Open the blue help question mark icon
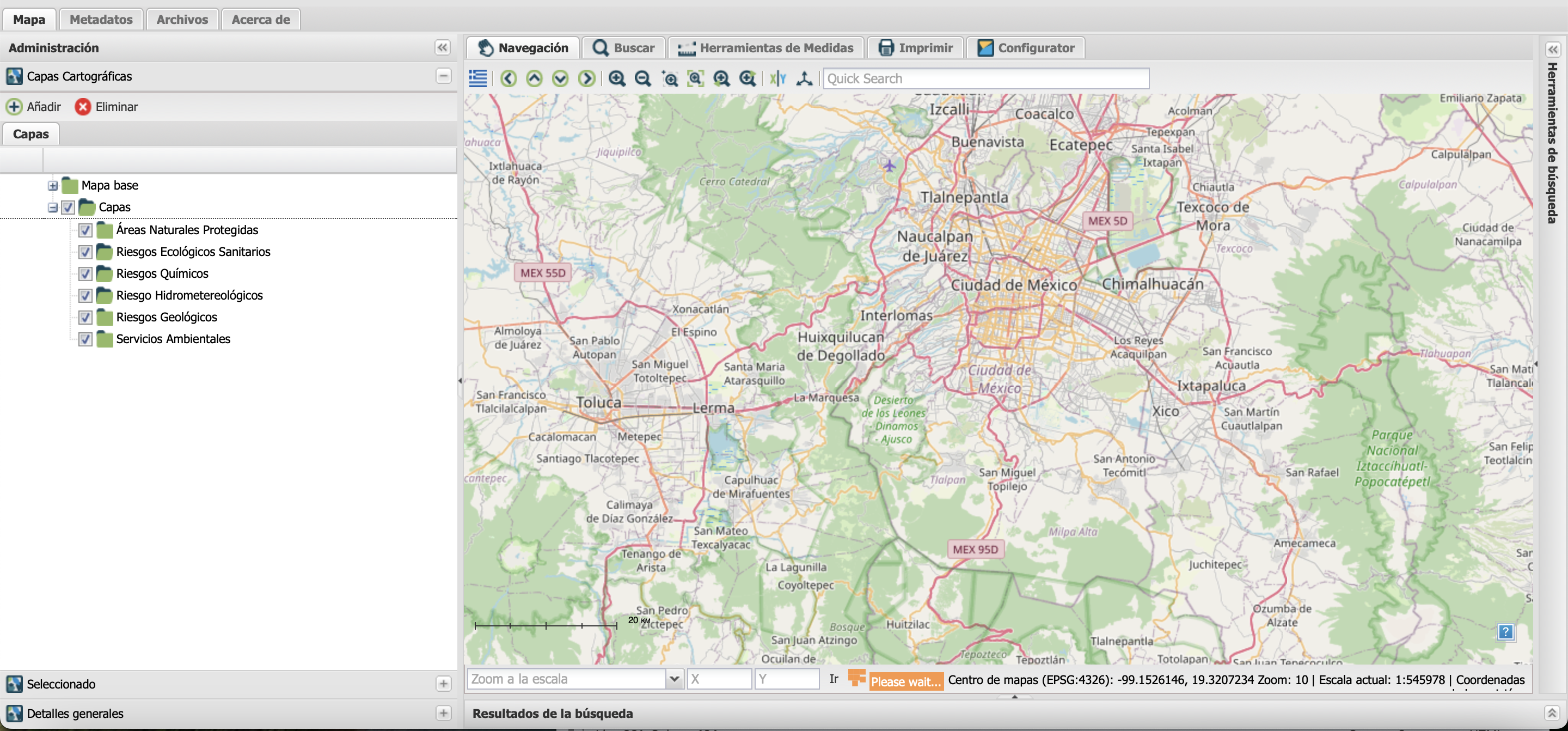This screenshot has height=731, width=1568. (1505, 632)
